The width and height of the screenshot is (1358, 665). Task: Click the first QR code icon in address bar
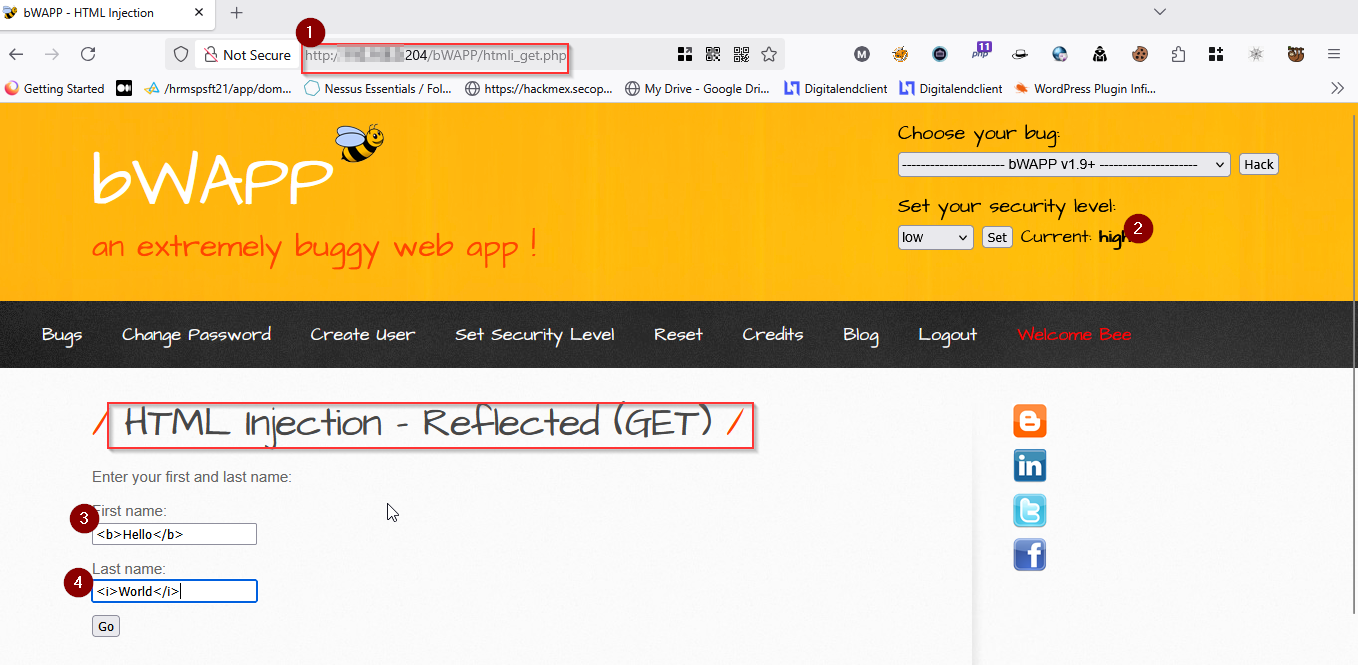(713, 54)
